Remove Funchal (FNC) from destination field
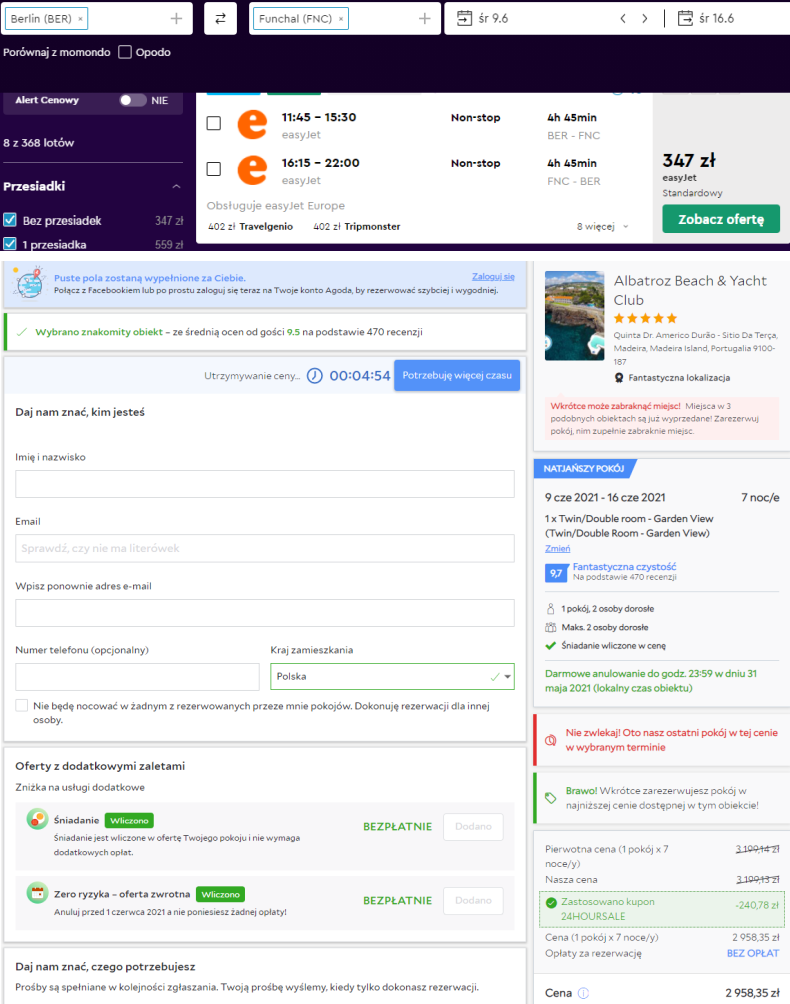Image resolution: width=790 pixels, height=1004 pixels. pos(341,19)
